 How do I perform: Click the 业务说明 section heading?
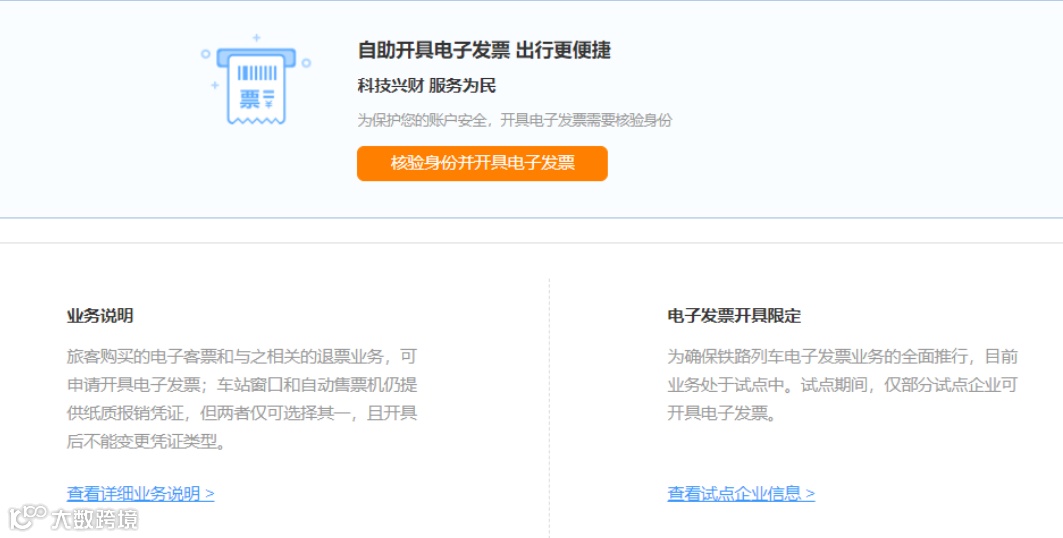click(x=100, y=316)
